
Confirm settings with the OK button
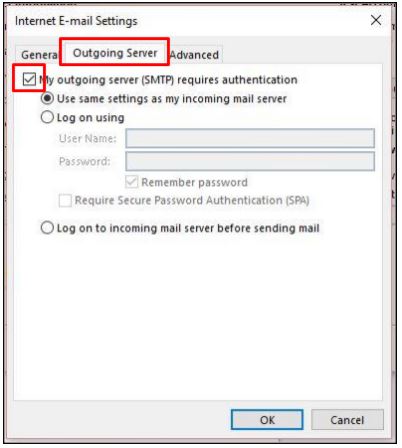pyautogui.click(x=267, y=420)
